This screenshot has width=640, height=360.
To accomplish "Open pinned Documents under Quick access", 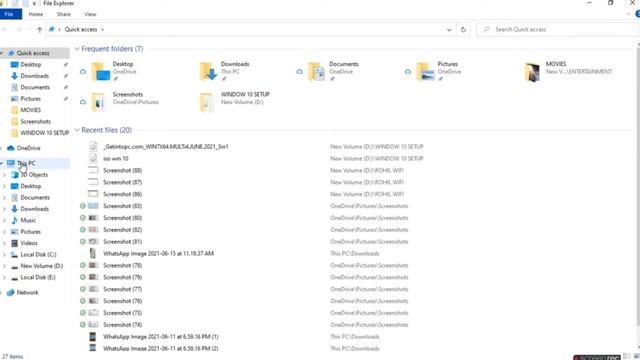I will tap(35, 87).
